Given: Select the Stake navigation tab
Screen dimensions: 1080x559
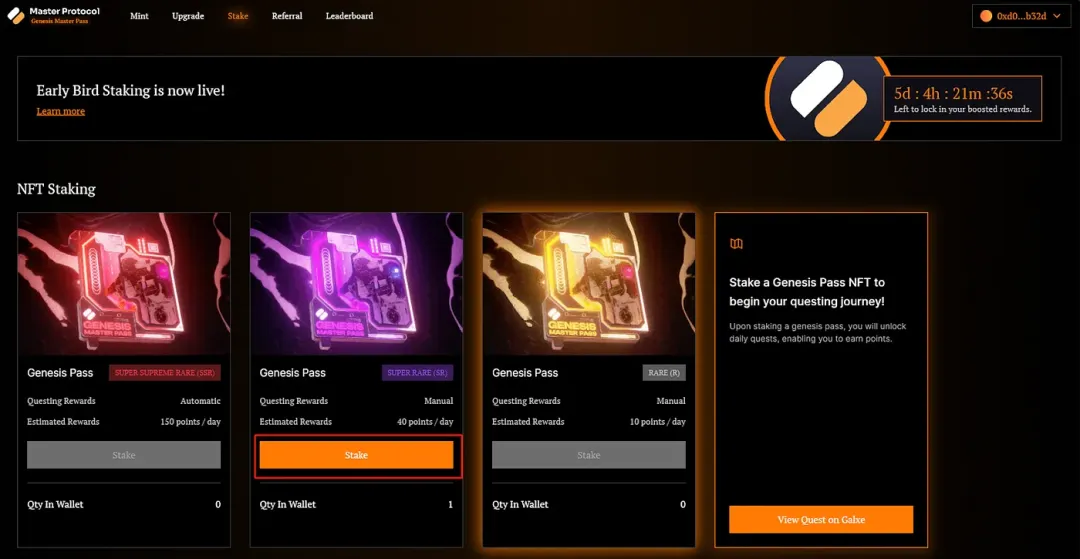Looking at the screenshot, I should [238, 16].
